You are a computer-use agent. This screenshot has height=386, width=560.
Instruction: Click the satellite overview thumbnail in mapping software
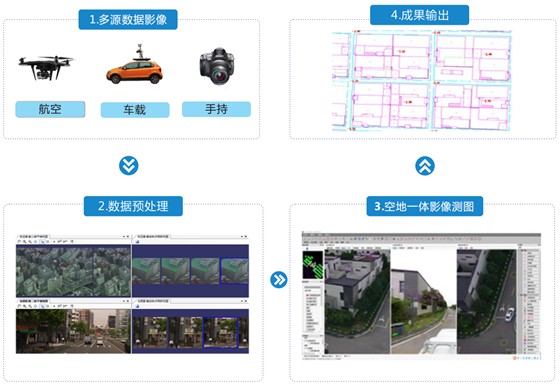313,265
